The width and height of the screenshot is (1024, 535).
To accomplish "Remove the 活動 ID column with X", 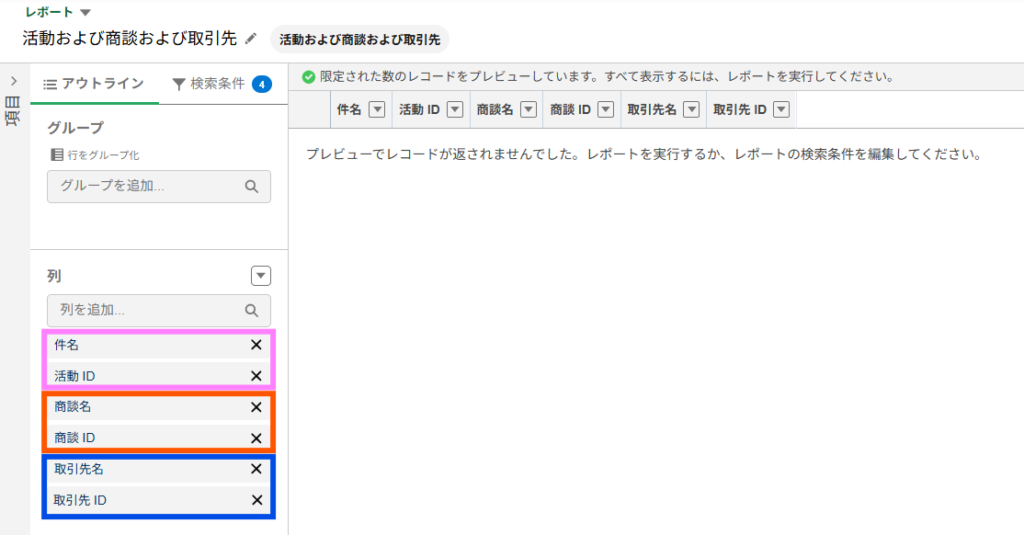I will tap(256, 376).
